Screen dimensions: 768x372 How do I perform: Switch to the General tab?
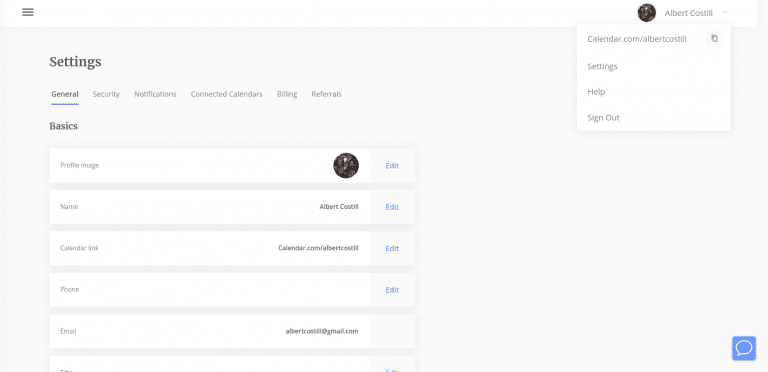coord(65,94)
